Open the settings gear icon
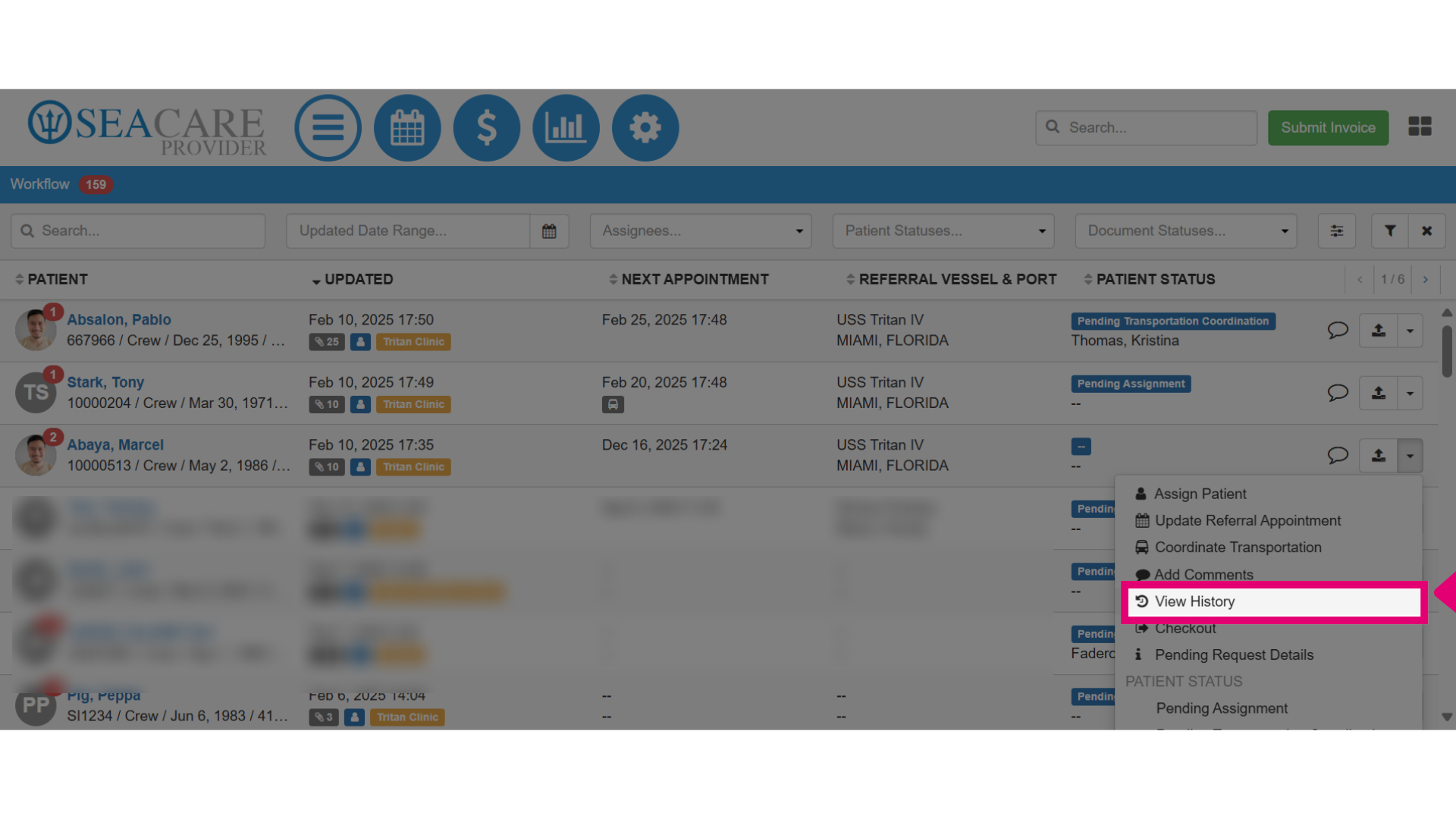 point(645,127)
